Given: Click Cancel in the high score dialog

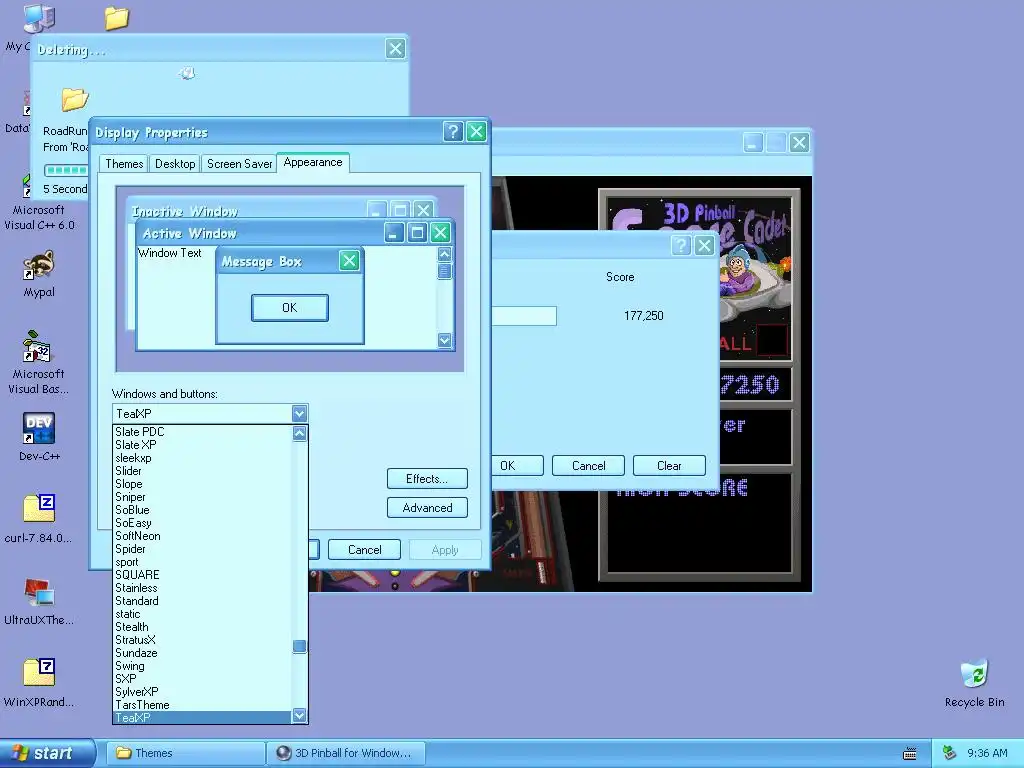Looking at the screenshot, I should click(588, 466).
